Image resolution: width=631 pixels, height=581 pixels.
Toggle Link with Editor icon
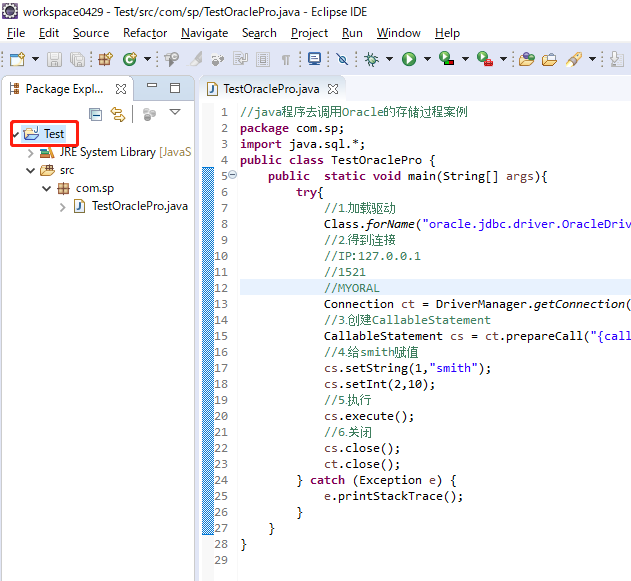(x=118, y=115)
